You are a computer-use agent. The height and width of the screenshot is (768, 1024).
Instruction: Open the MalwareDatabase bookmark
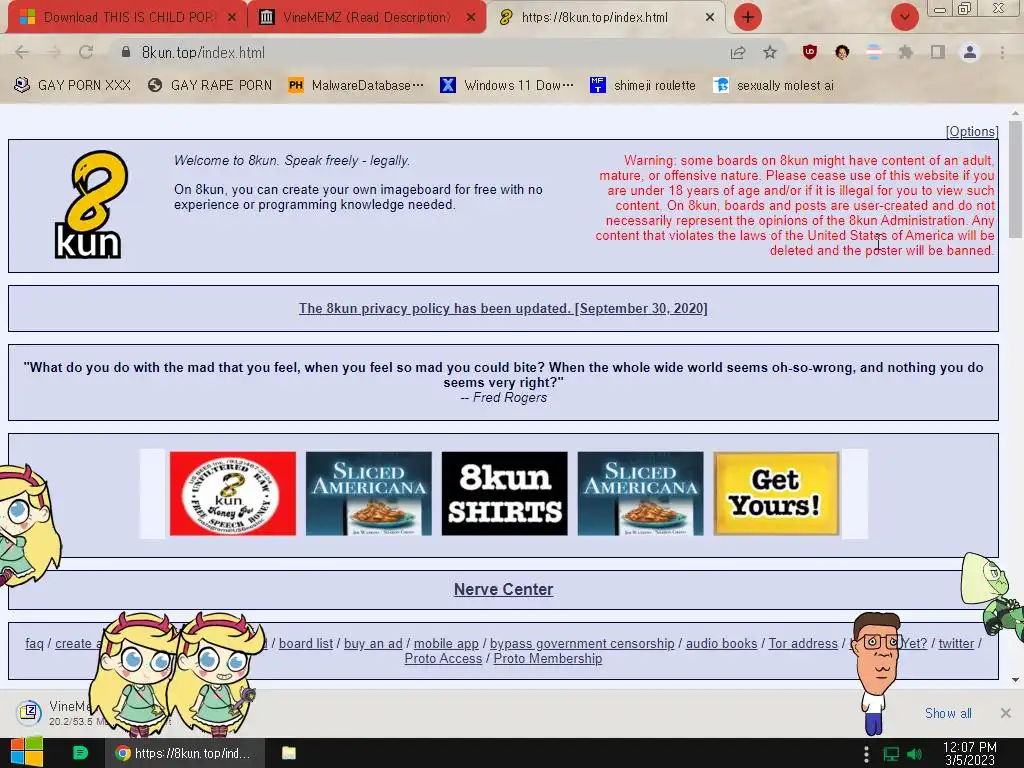coord(356,85)
